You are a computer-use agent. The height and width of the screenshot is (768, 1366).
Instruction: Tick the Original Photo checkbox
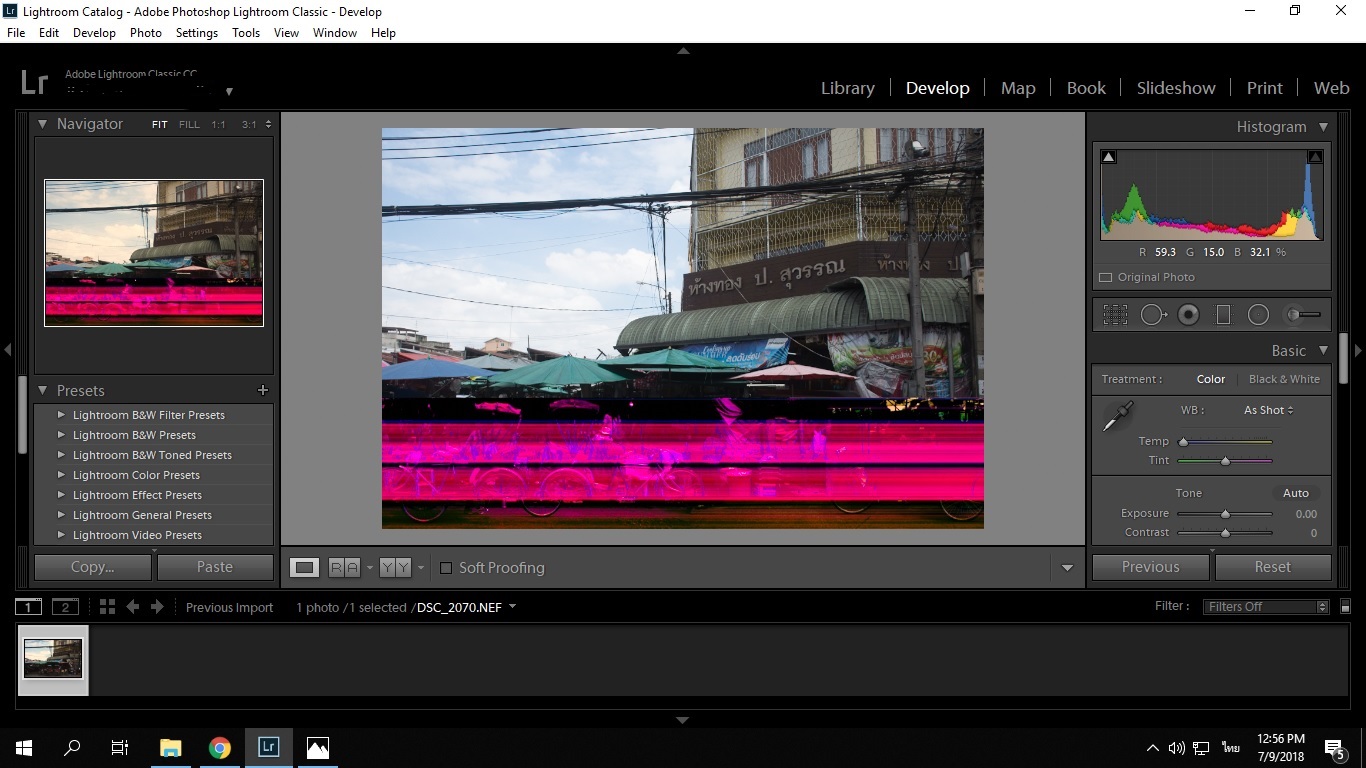click(1106, 277)
